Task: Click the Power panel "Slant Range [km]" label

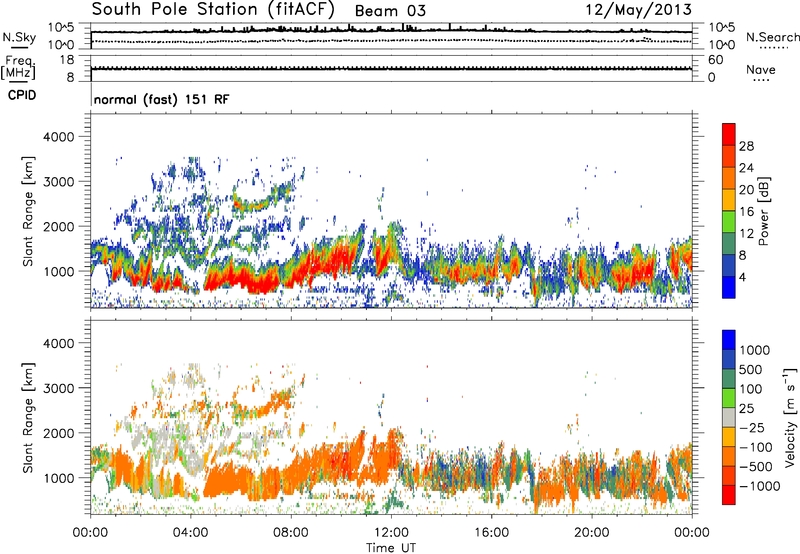Action: click(x=28, y=211)
